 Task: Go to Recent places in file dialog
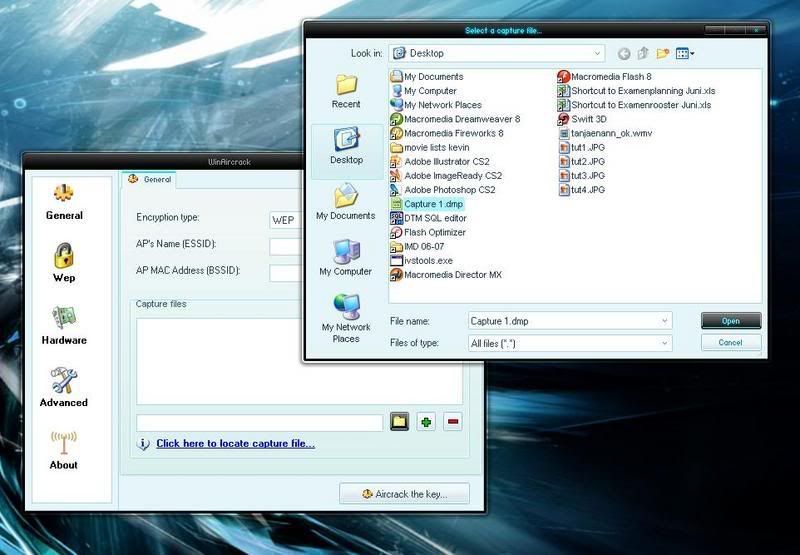click(346, 90)
